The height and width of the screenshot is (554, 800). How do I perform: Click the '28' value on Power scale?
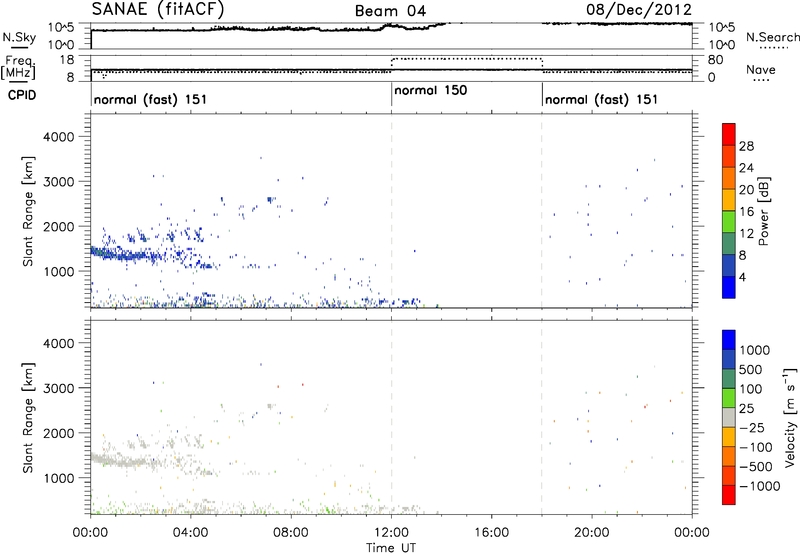tap(746, 146)
